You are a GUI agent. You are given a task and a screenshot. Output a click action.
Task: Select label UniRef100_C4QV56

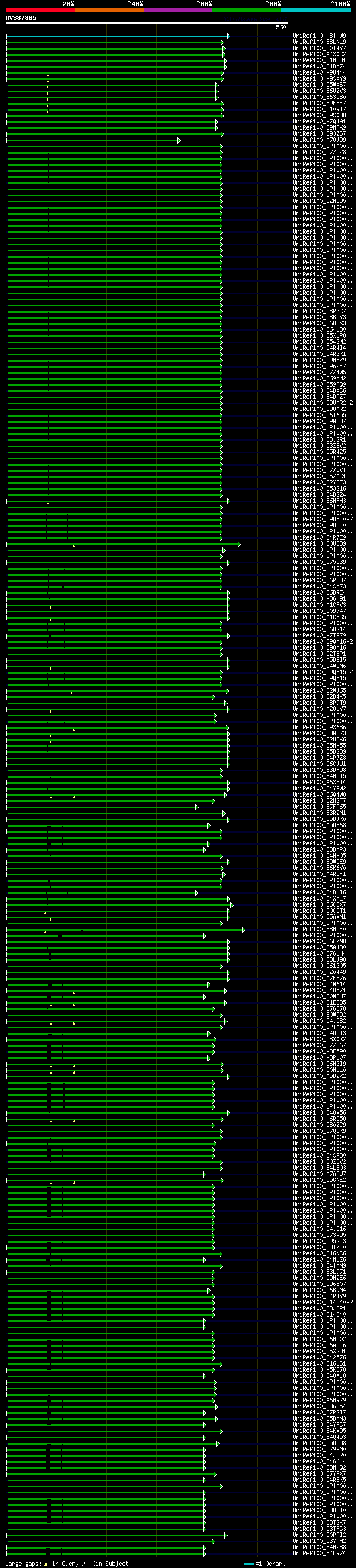click(x=319, y=1112)
